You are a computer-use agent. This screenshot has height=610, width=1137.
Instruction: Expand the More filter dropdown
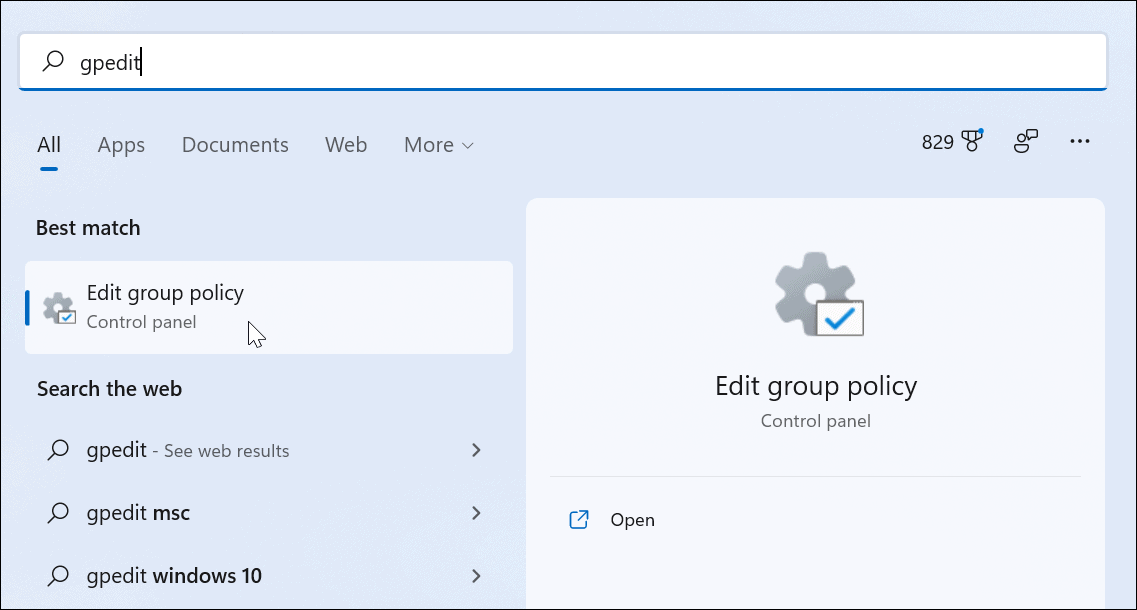pyautogui.click(x=439, y=145)
